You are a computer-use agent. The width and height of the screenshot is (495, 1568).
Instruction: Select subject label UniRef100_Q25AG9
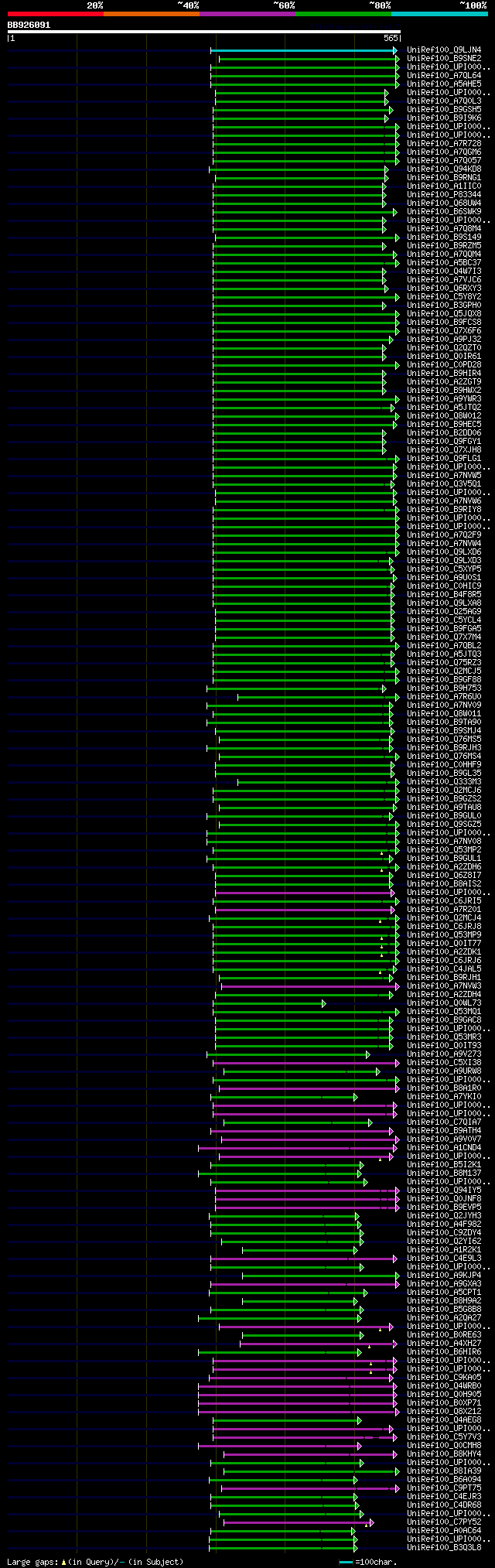click(444, 612)
